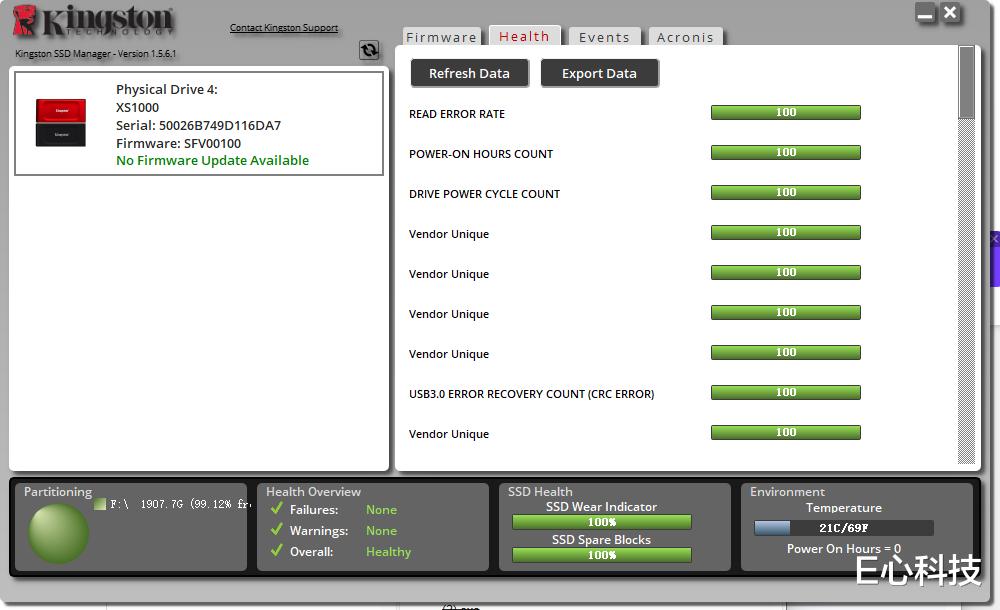
Task: Click the Failures None status text
Action: (x=381, y=510)
